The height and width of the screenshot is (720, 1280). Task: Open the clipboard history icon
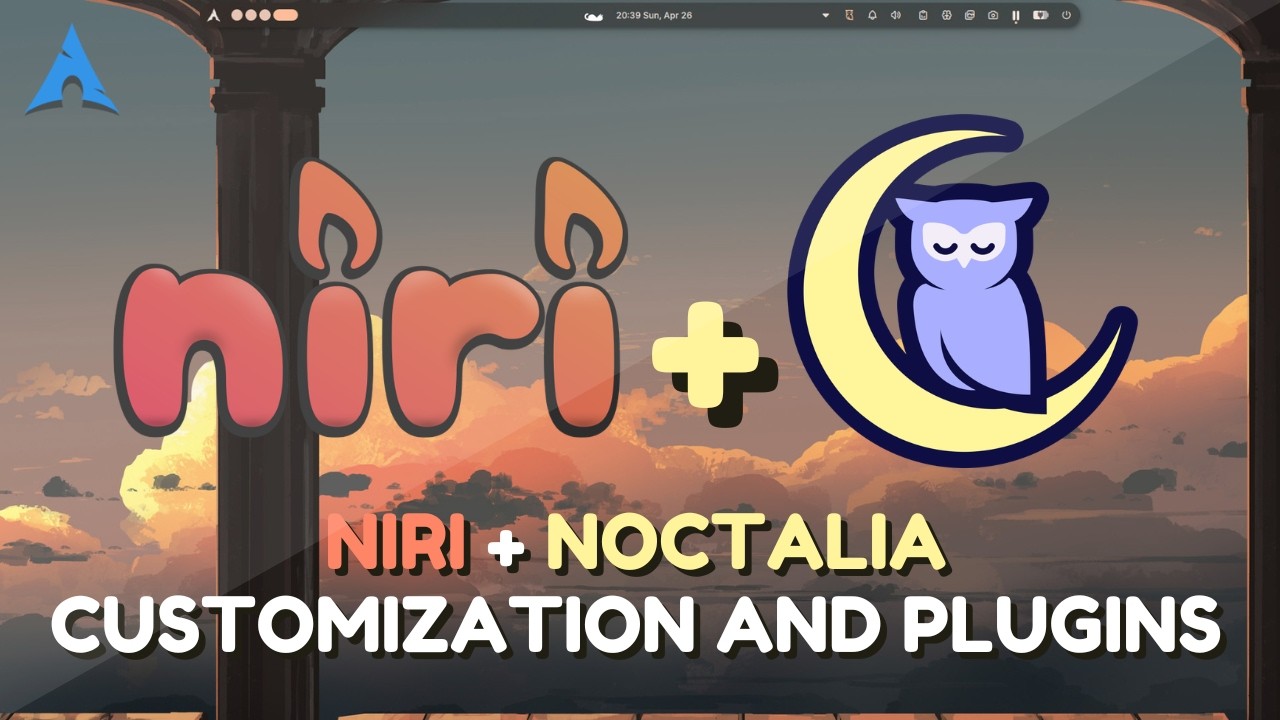[923, 15]
